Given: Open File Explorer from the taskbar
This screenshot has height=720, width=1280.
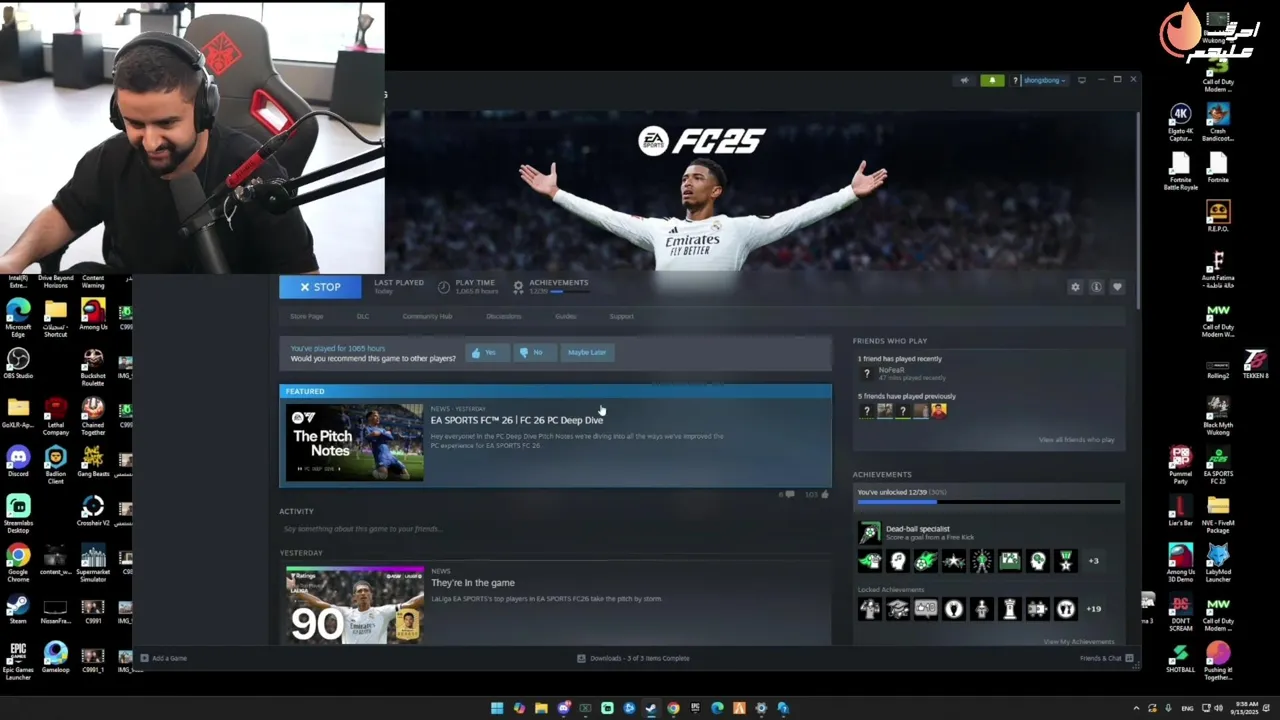Looking at the screenshot, I should pos(541,708).
